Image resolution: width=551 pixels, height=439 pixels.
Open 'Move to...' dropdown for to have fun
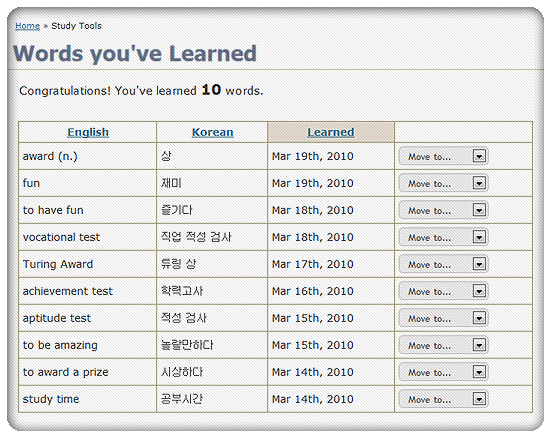coord(443,210)
